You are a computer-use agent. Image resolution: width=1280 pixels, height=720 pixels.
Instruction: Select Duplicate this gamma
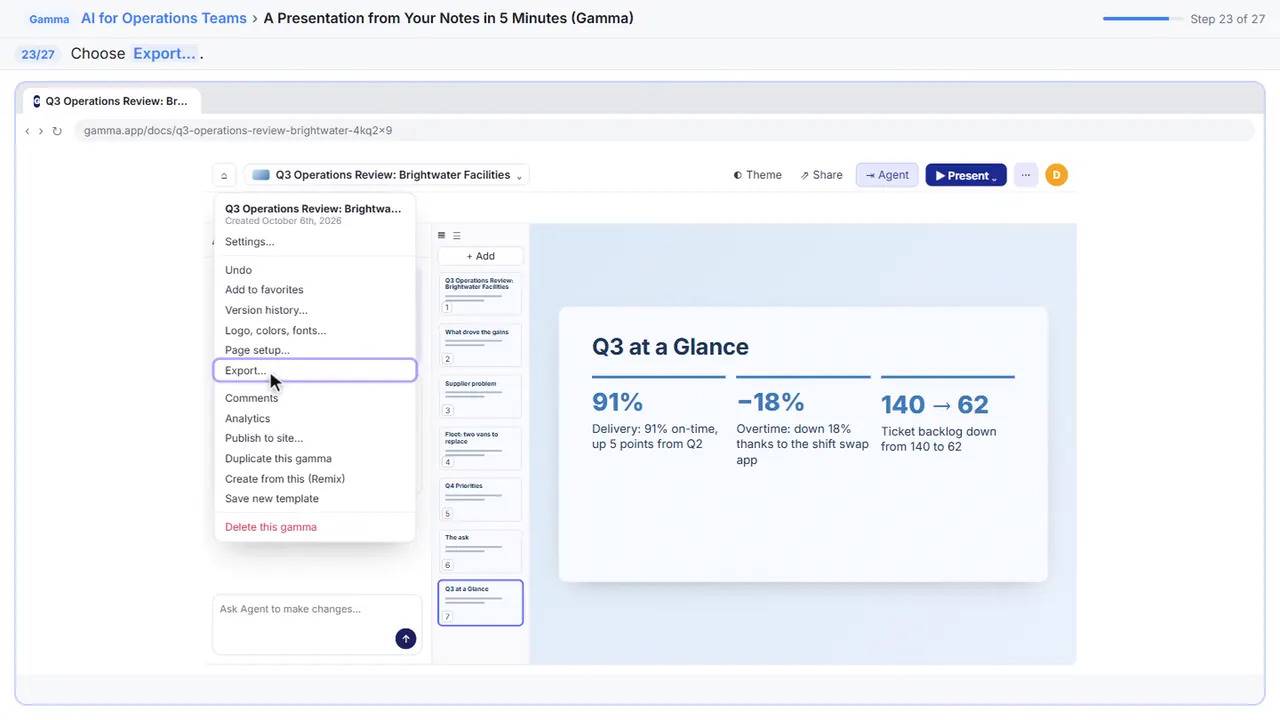[x=315, y=458]
